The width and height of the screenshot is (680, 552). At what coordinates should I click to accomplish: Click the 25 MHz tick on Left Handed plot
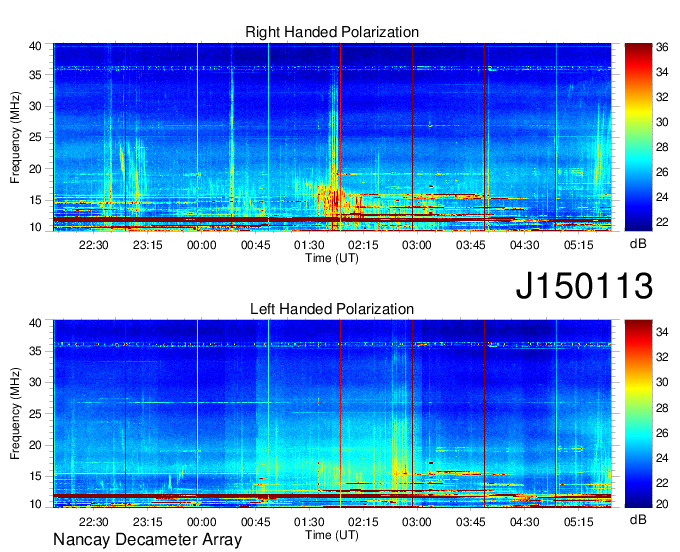pos(35,414)
